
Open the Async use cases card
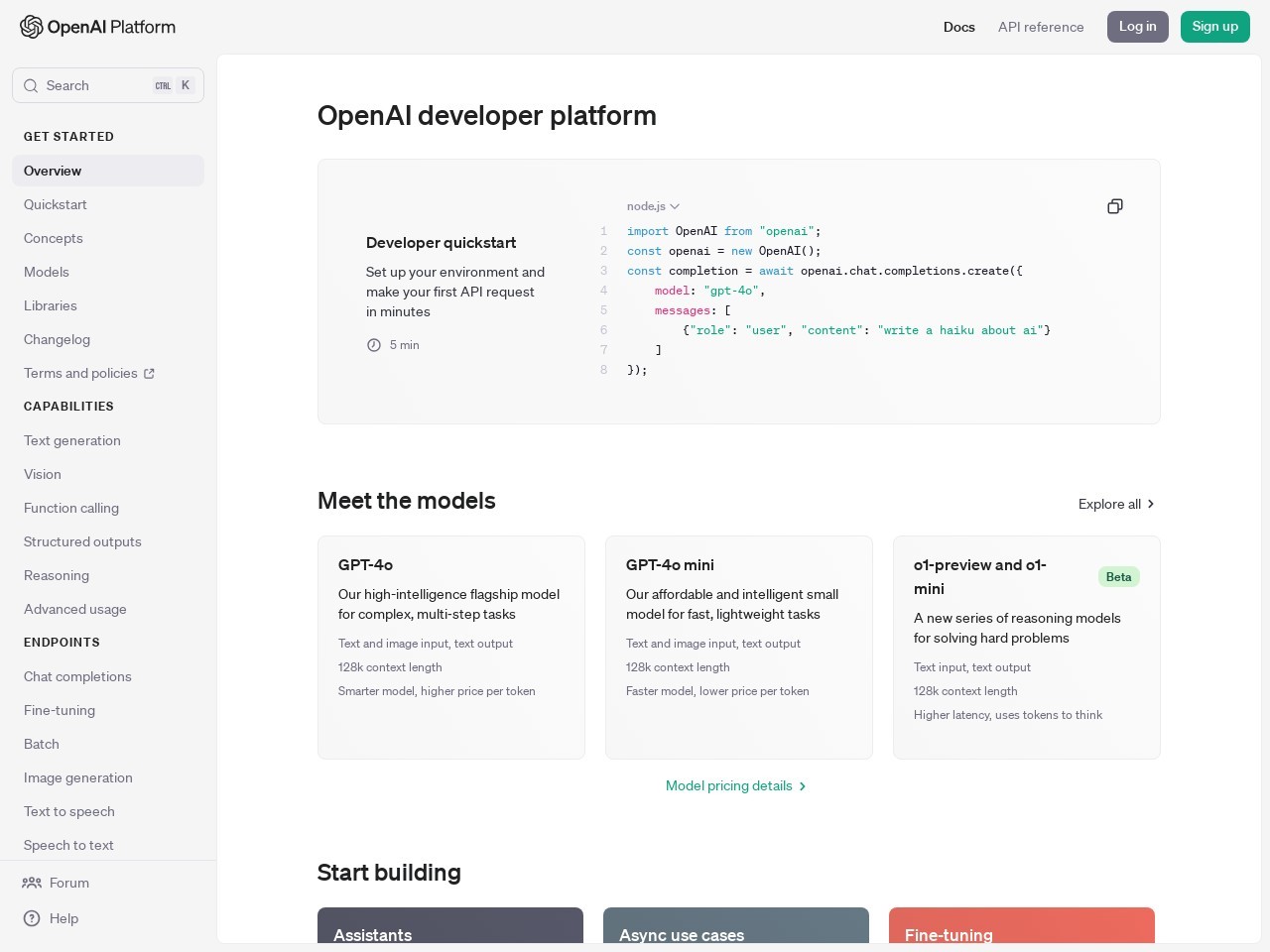[x=736, y=925]
